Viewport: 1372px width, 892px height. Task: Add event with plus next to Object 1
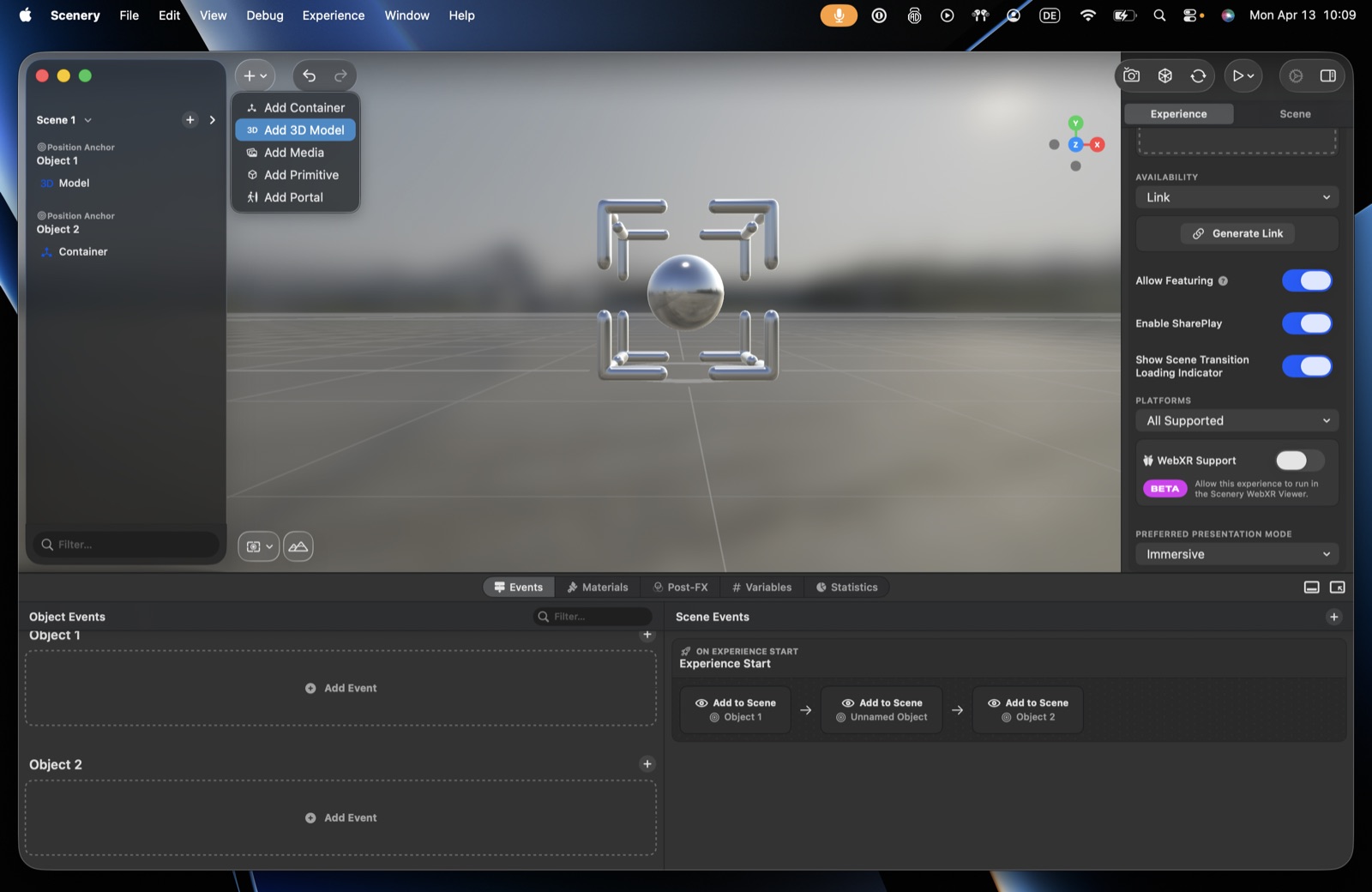point(647,635)
